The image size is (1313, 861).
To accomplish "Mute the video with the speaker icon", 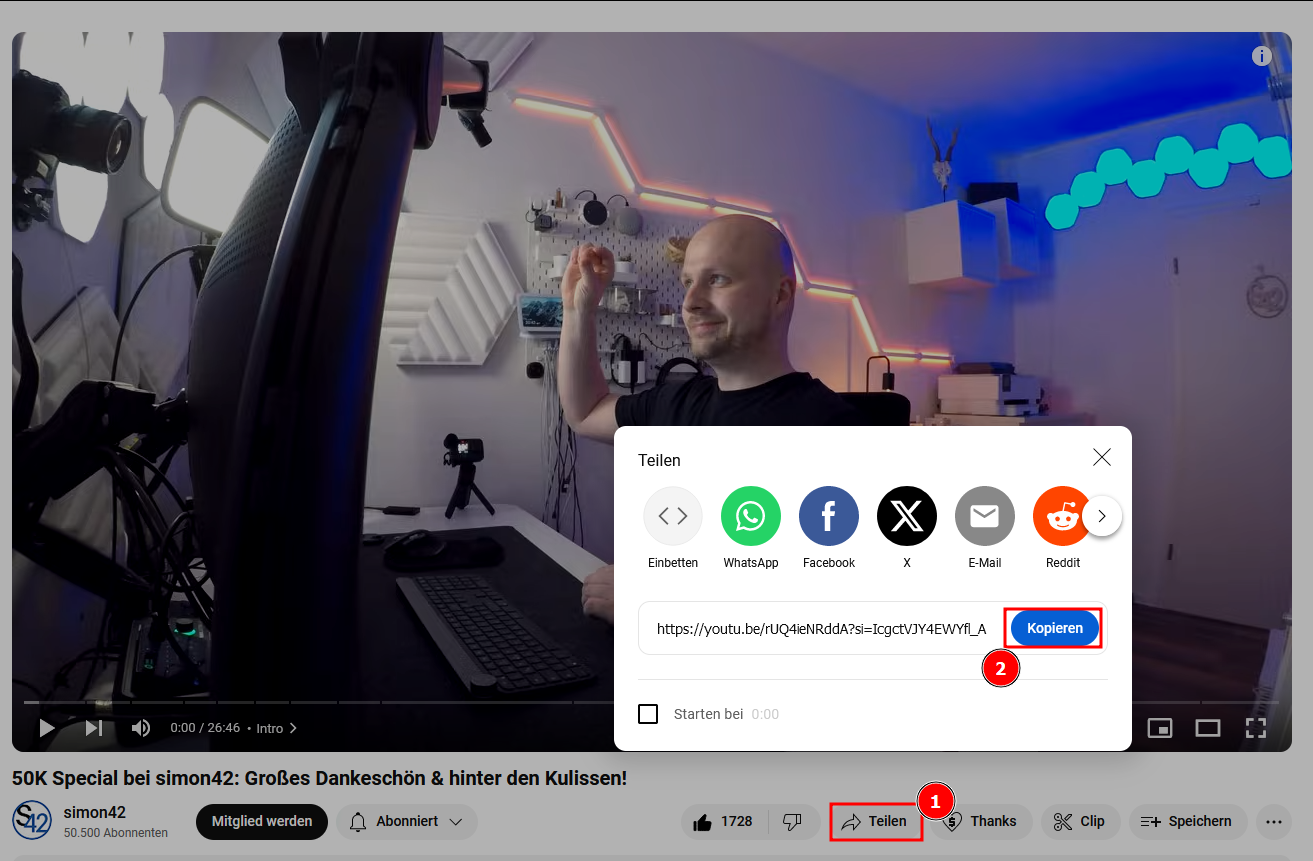I will click(141, 728).
